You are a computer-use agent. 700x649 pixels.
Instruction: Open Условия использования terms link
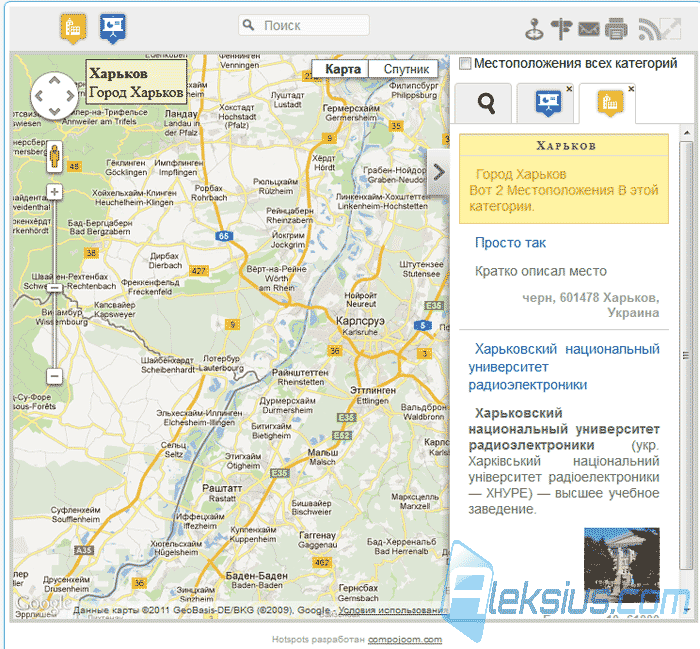392,610
